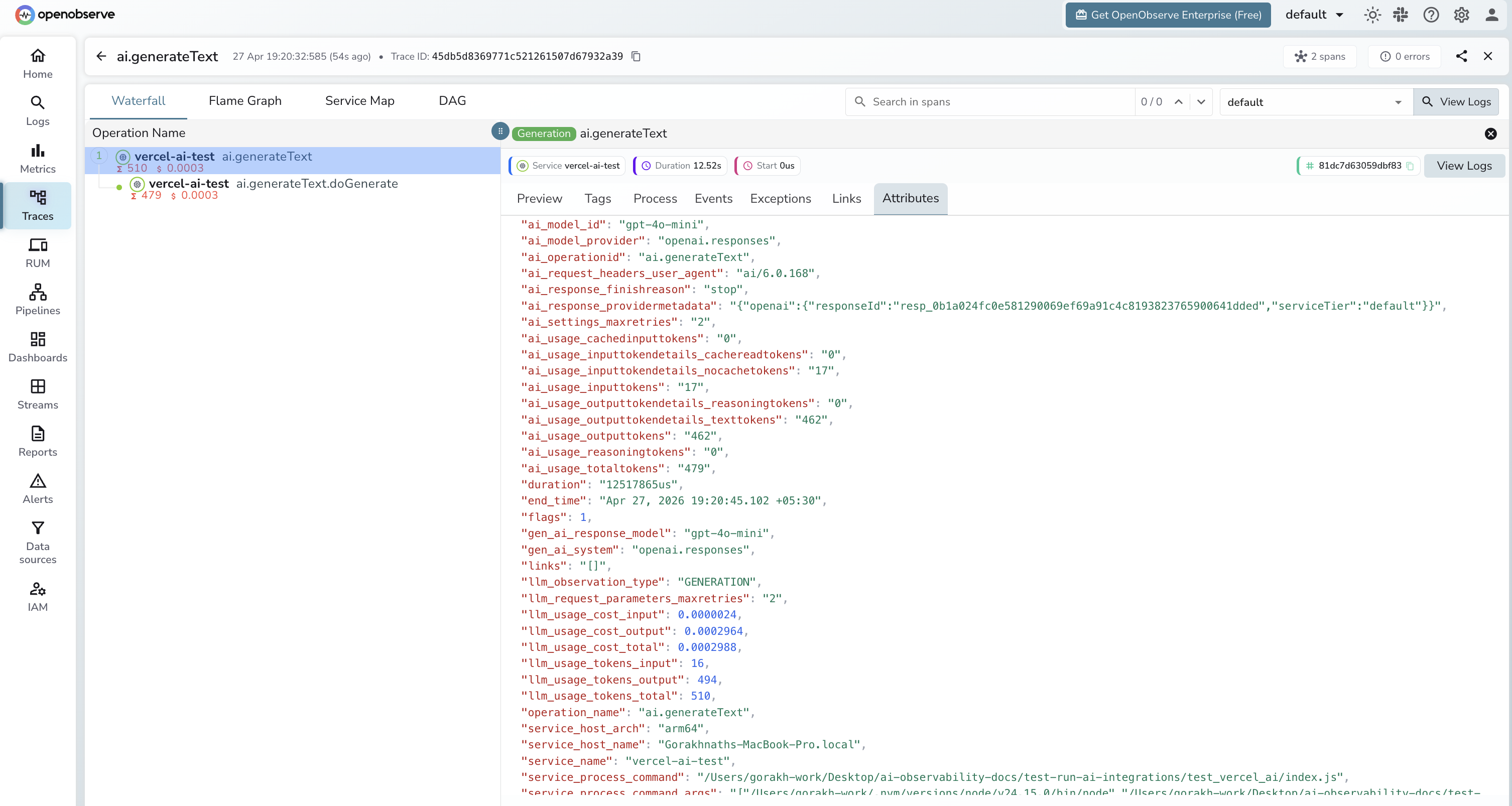Open the default organization dropdown

tap(1314, 15)
